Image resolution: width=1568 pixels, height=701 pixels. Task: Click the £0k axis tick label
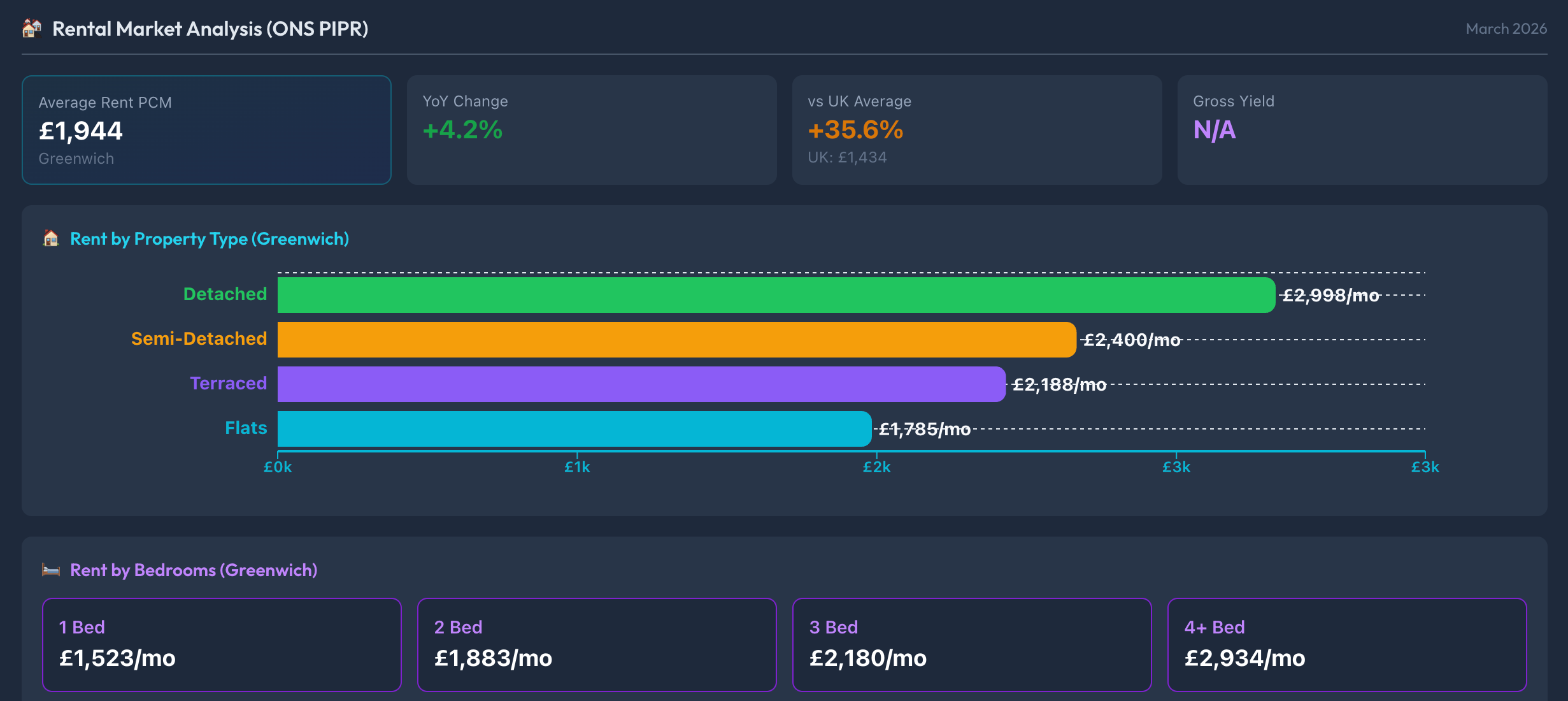278,467
